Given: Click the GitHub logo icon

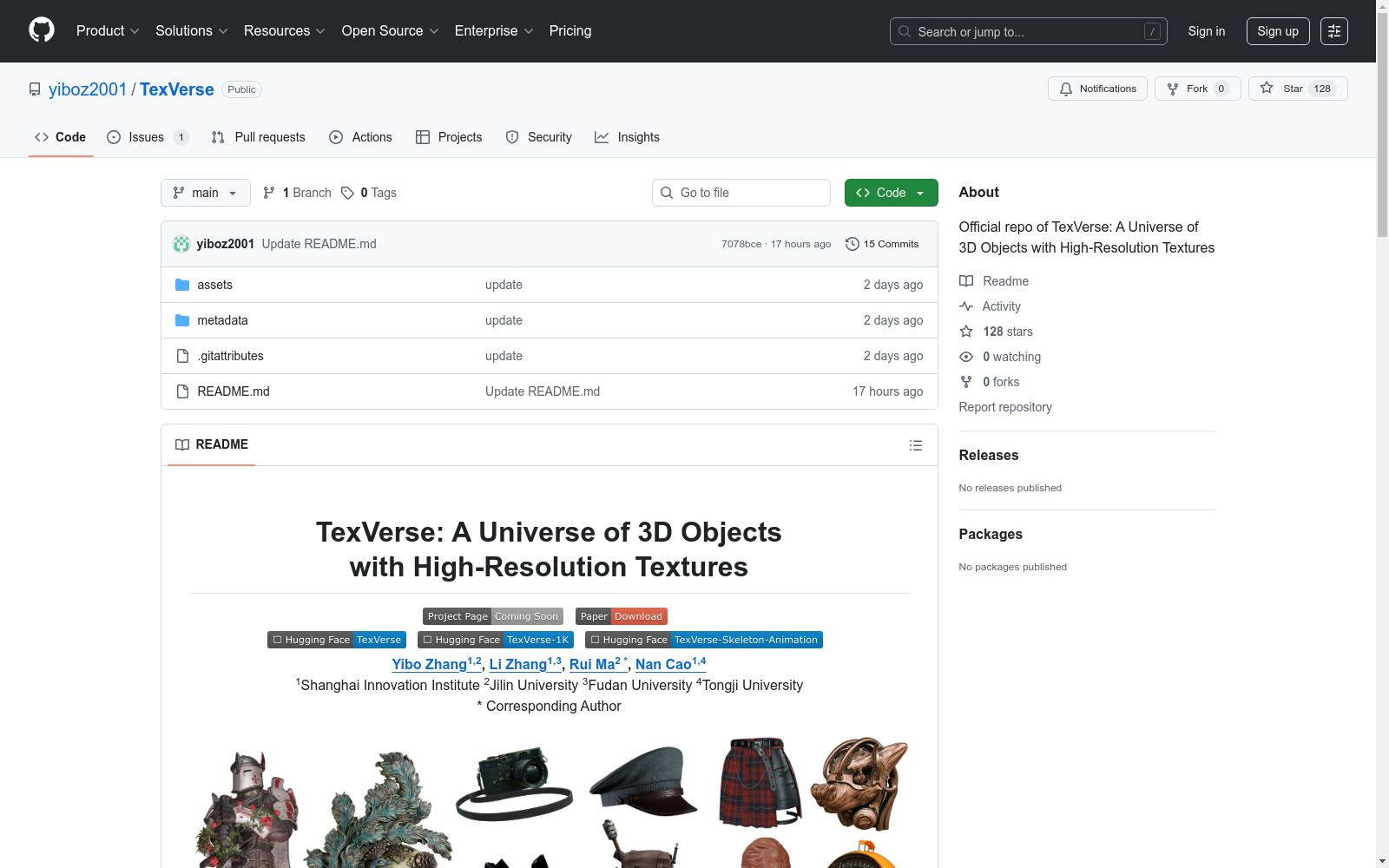Looking at the screenshot, I should pyautogui.click(x=42, y=30).
